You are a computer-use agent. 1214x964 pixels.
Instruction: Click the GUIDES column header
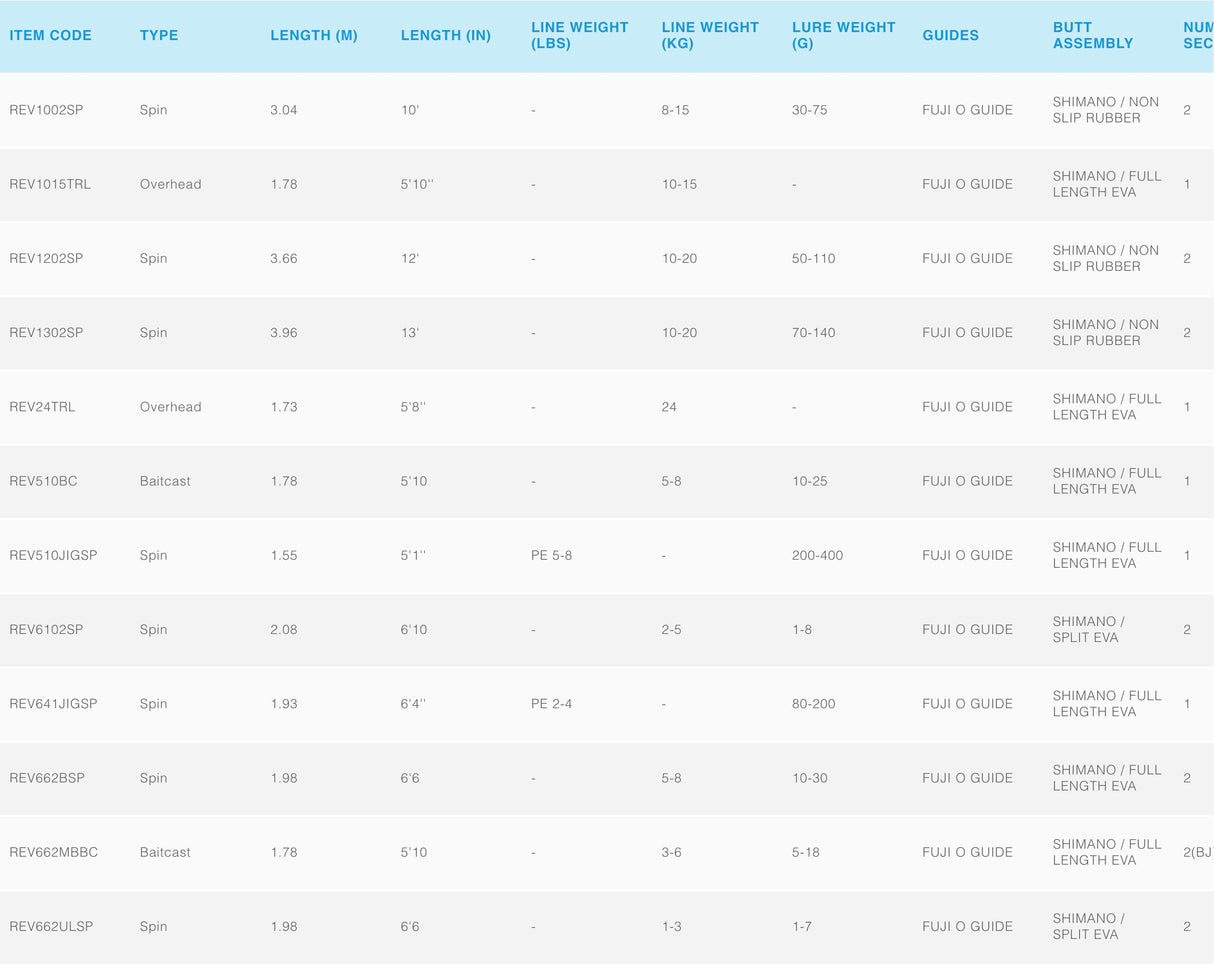point(950,35)
